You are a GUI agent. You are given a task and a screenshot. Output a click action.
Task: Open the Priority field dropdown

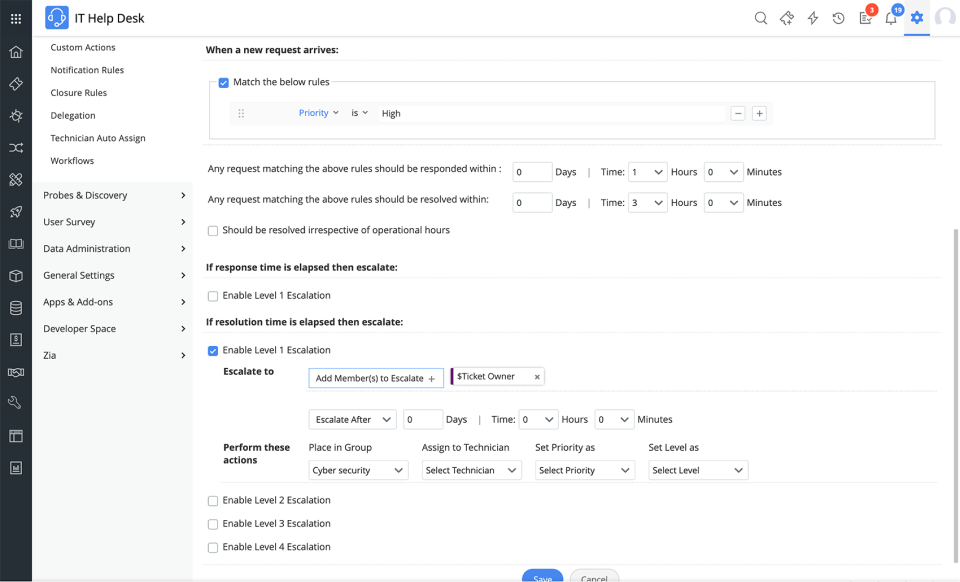coord(318,113)
